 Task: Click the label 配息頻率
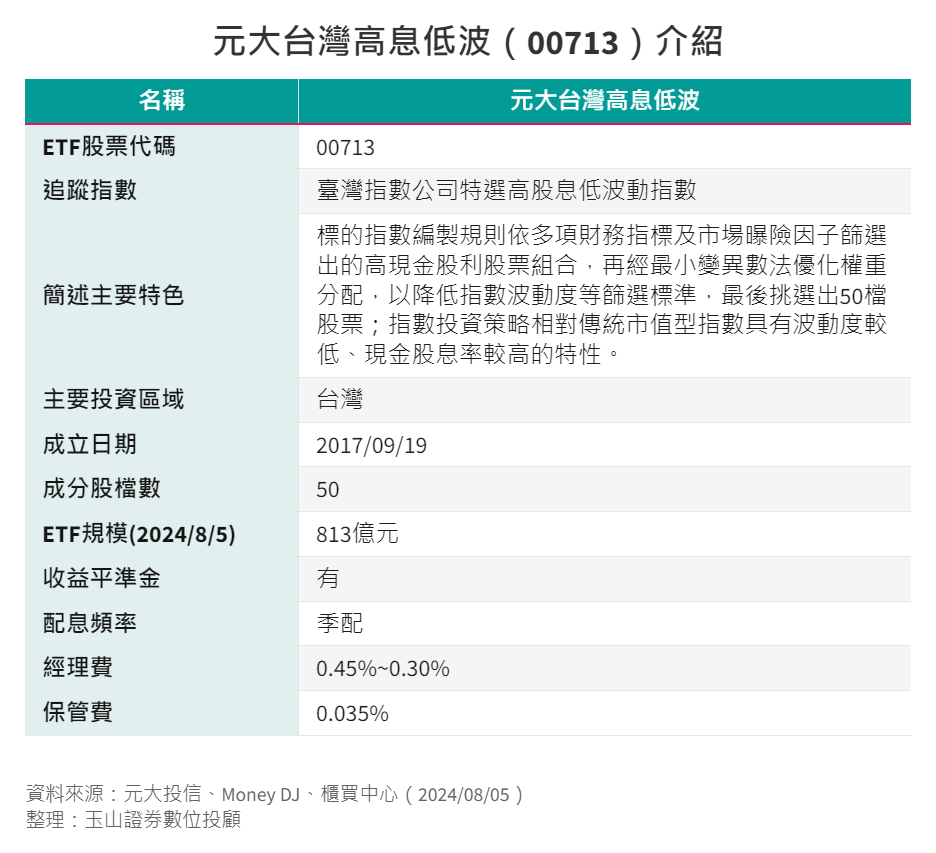(x=90, y=623)
